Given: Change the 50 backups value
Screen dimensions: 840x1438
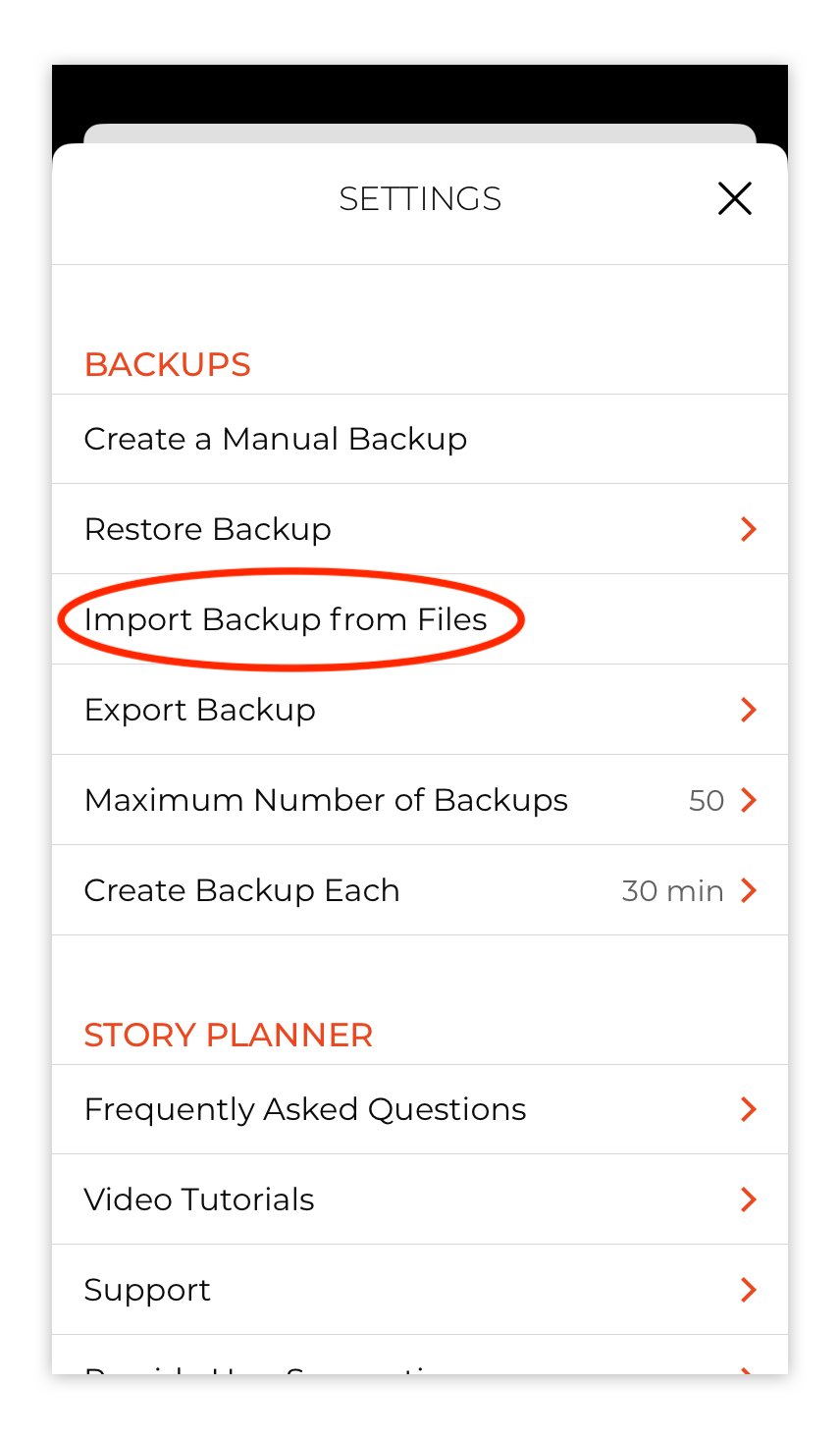Looking at the screenshot, I should pyautogui.click(x=707, y=801).
